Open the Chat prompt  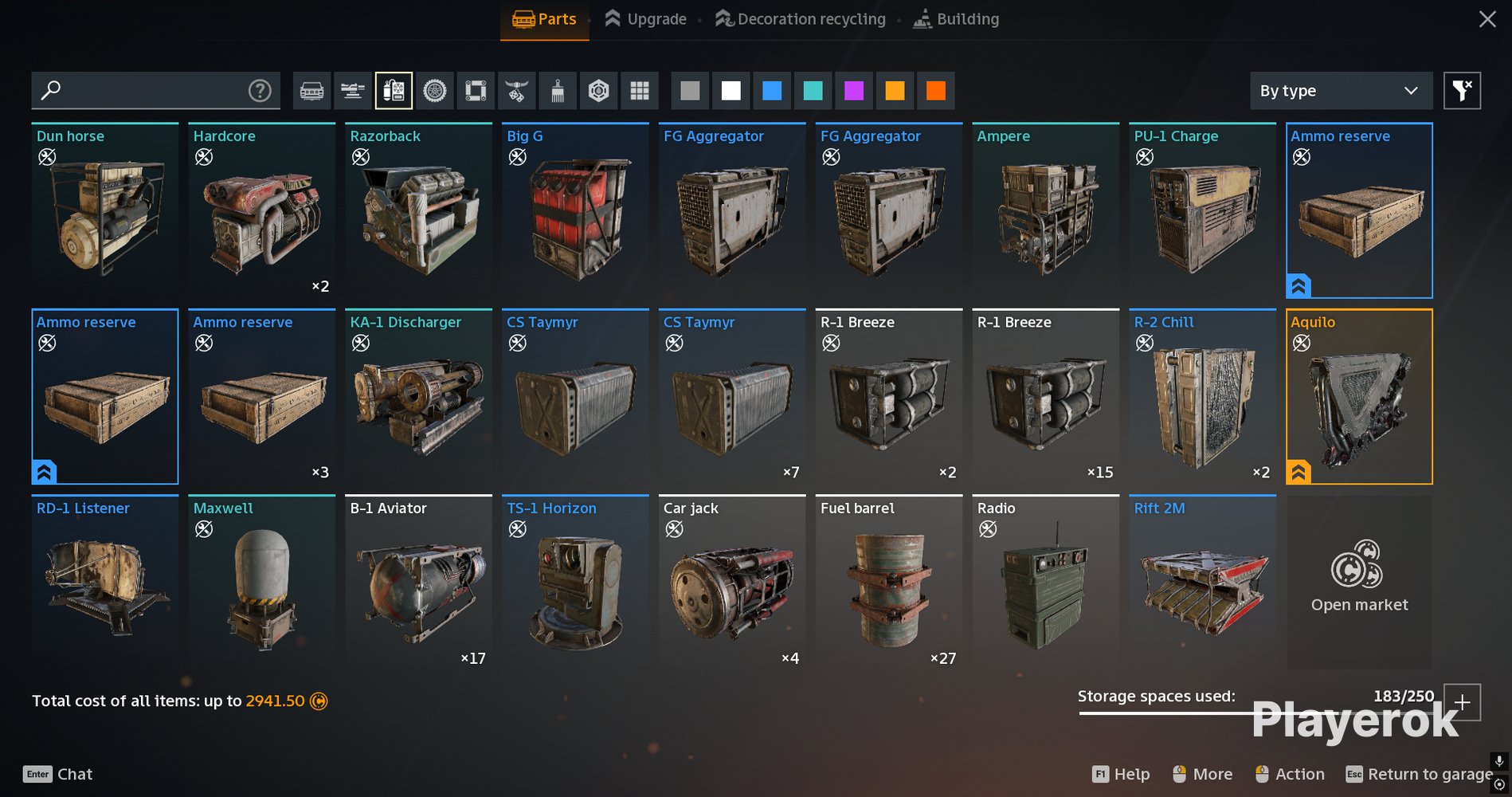pyautogui.click(x=57, y=774)
